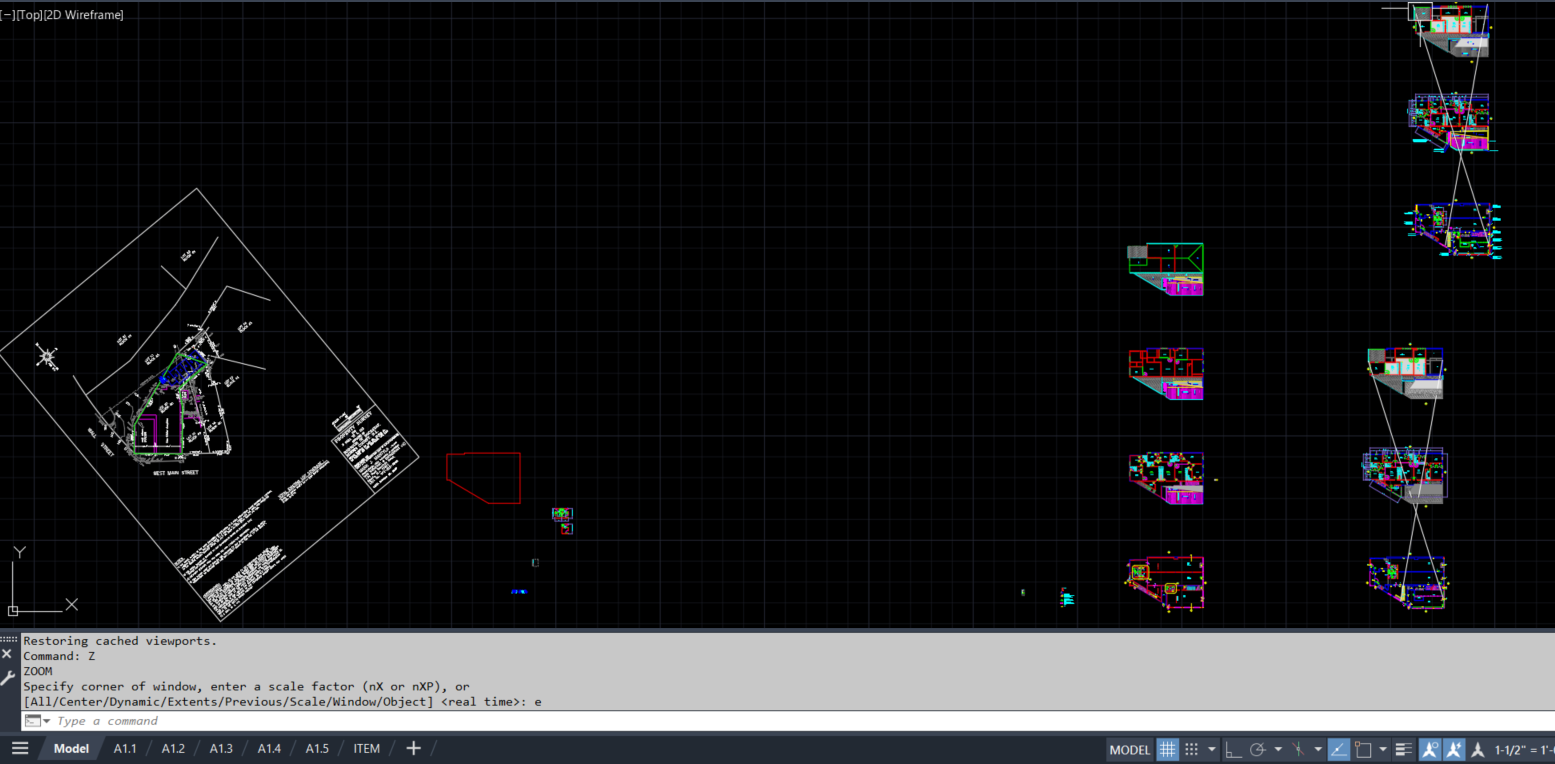Enable Polar Tracking in the status bar
The height and width of the screenshot is (764, 1555).
(1258, 749)
